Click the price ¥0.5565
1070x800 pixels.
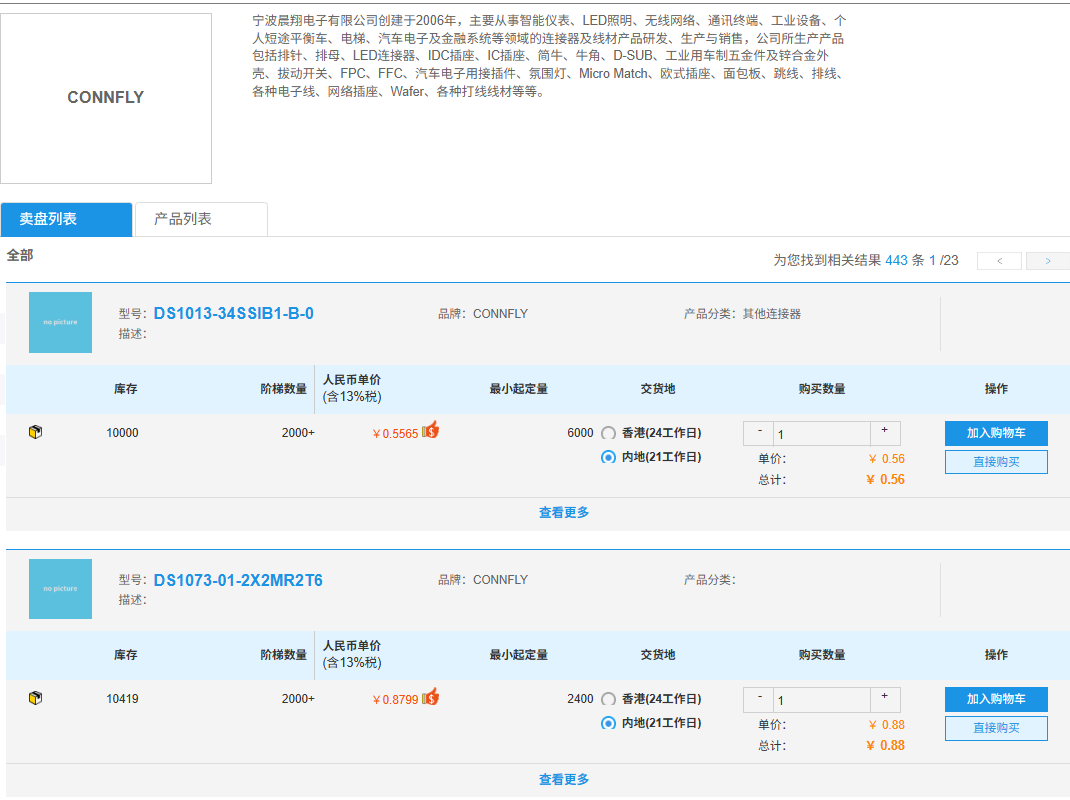(x=396, y=433)
